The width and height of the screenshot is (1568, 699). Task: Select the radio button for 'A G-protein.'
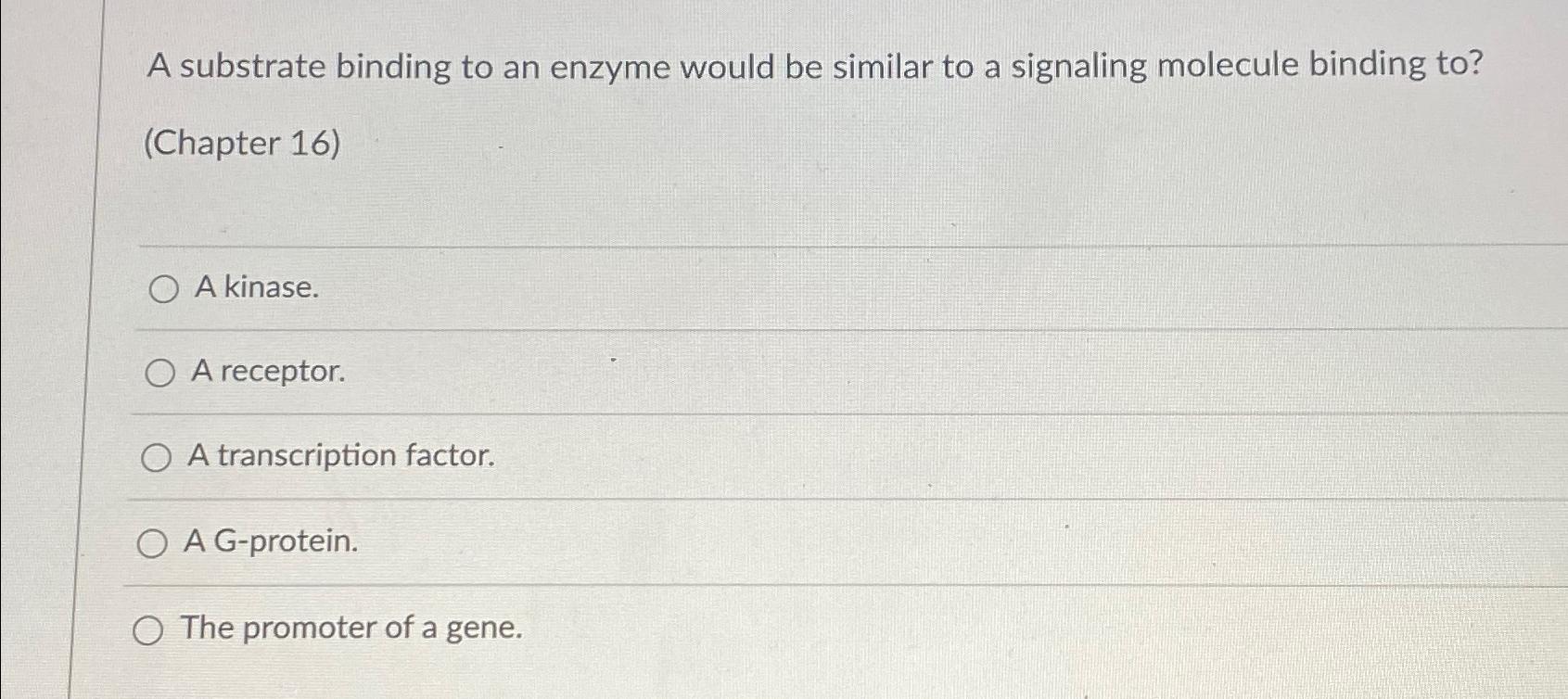(155, 544)
